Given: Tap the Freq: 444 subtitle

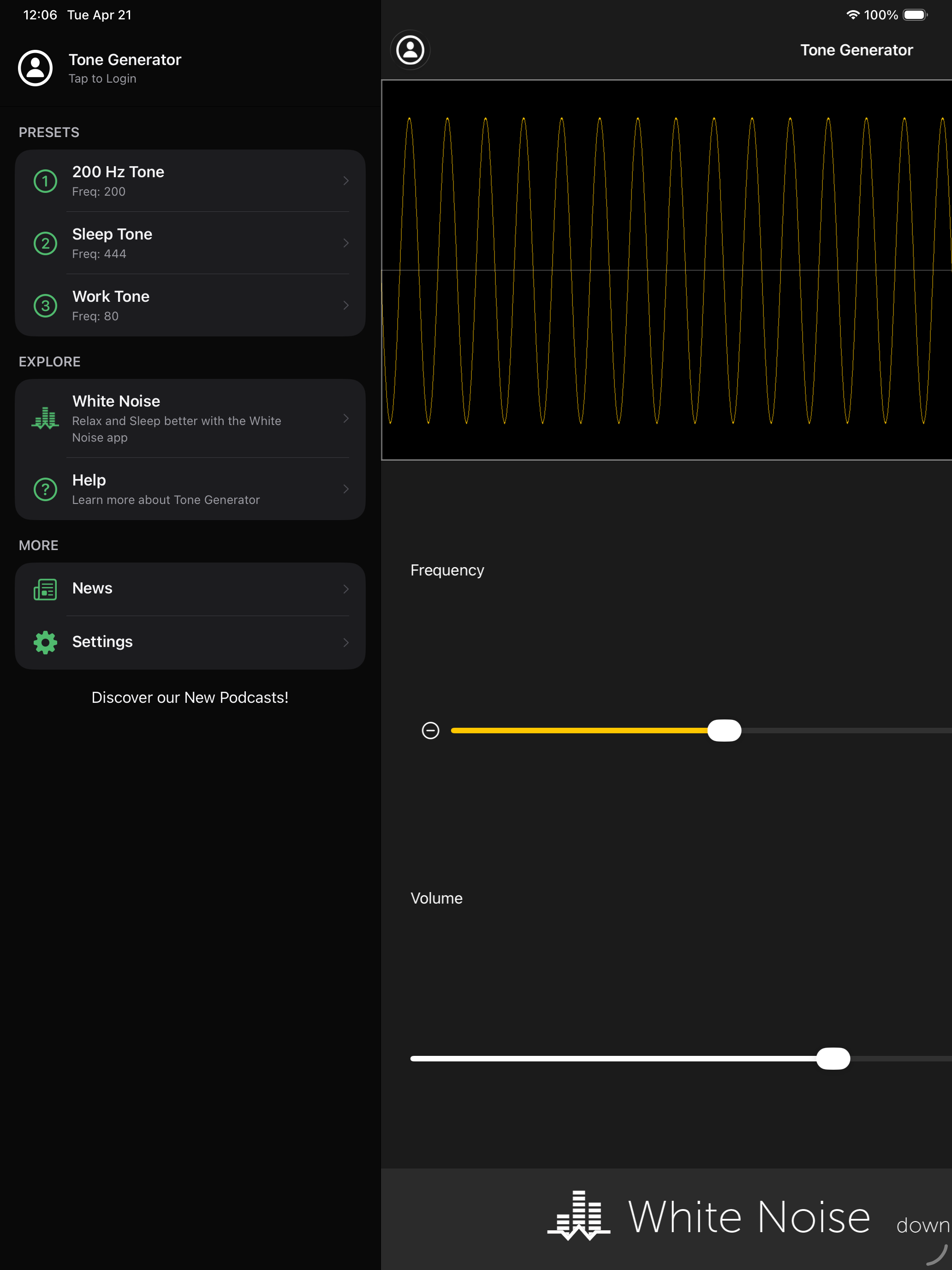Looking at the screenshot, I should (99, 254).
